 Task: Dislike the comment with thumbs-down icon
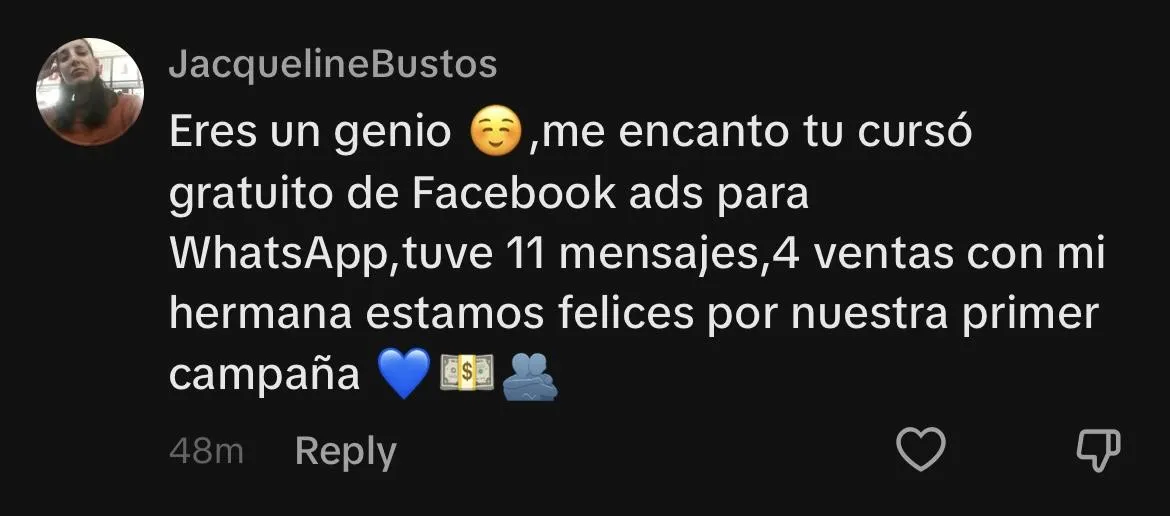[1098, 450]
